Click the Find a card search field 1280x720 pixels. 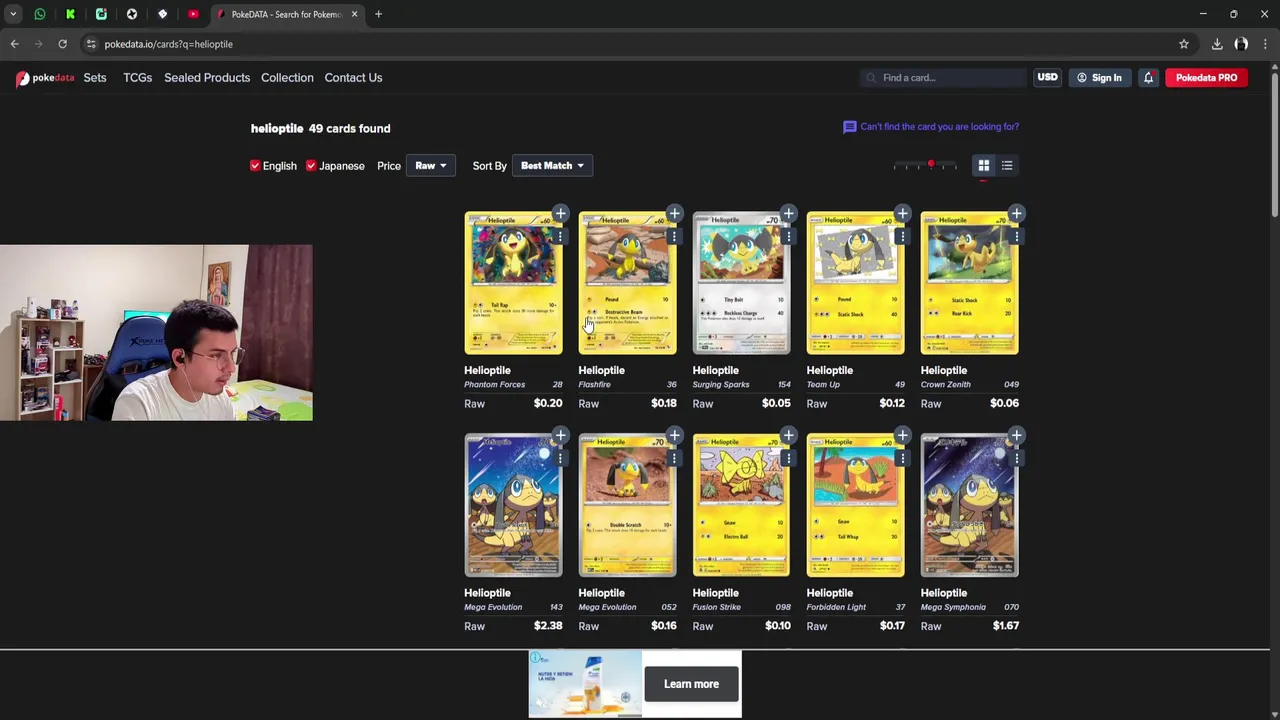944,78
